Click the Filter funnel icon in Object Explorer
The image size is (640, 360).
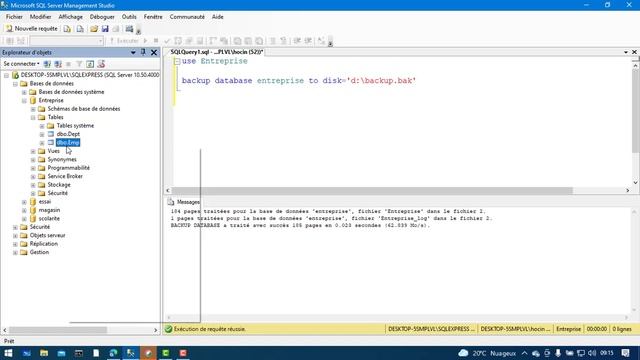click(x=79, y=64)
